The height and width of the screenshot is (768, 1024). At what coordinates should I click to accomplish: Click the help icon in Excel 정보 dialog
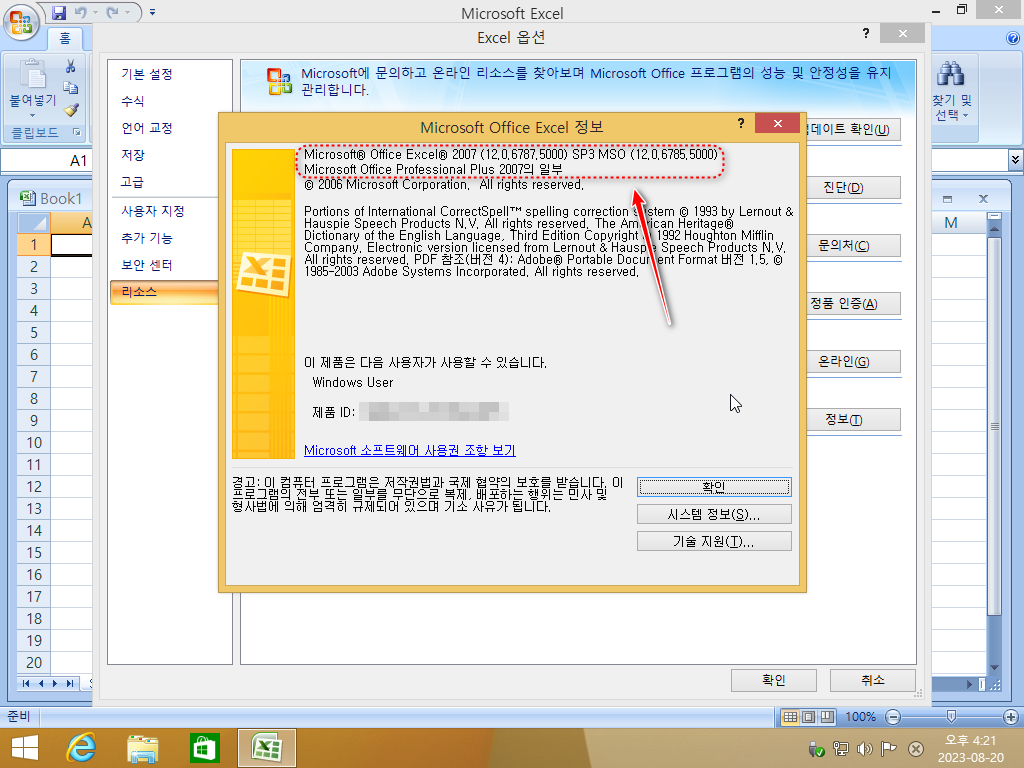pos(741,123)
